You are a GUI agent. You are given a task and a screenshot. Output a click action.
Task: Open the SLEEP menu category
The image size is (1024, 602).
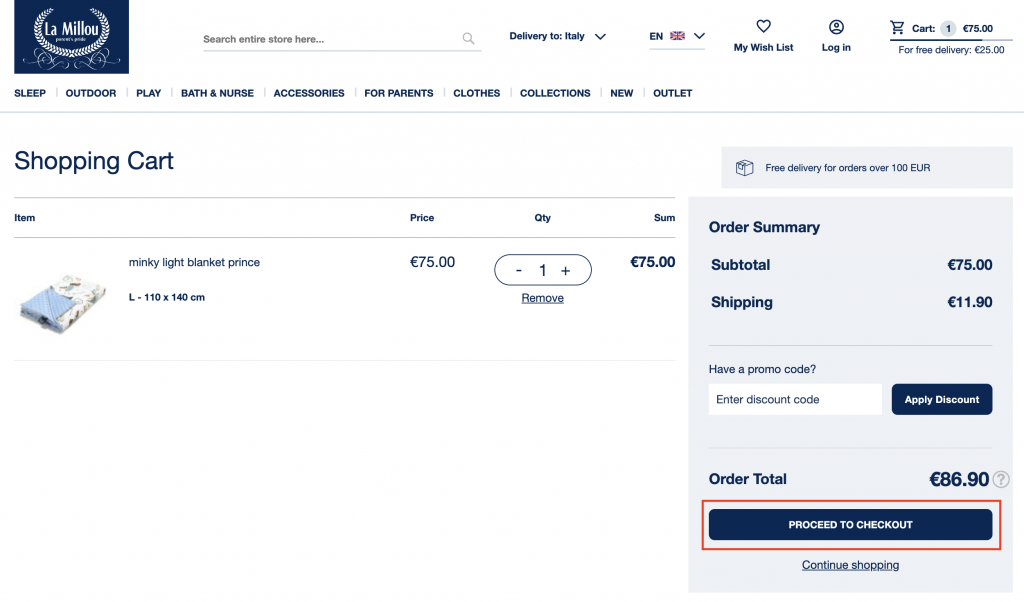click(30, 93)
